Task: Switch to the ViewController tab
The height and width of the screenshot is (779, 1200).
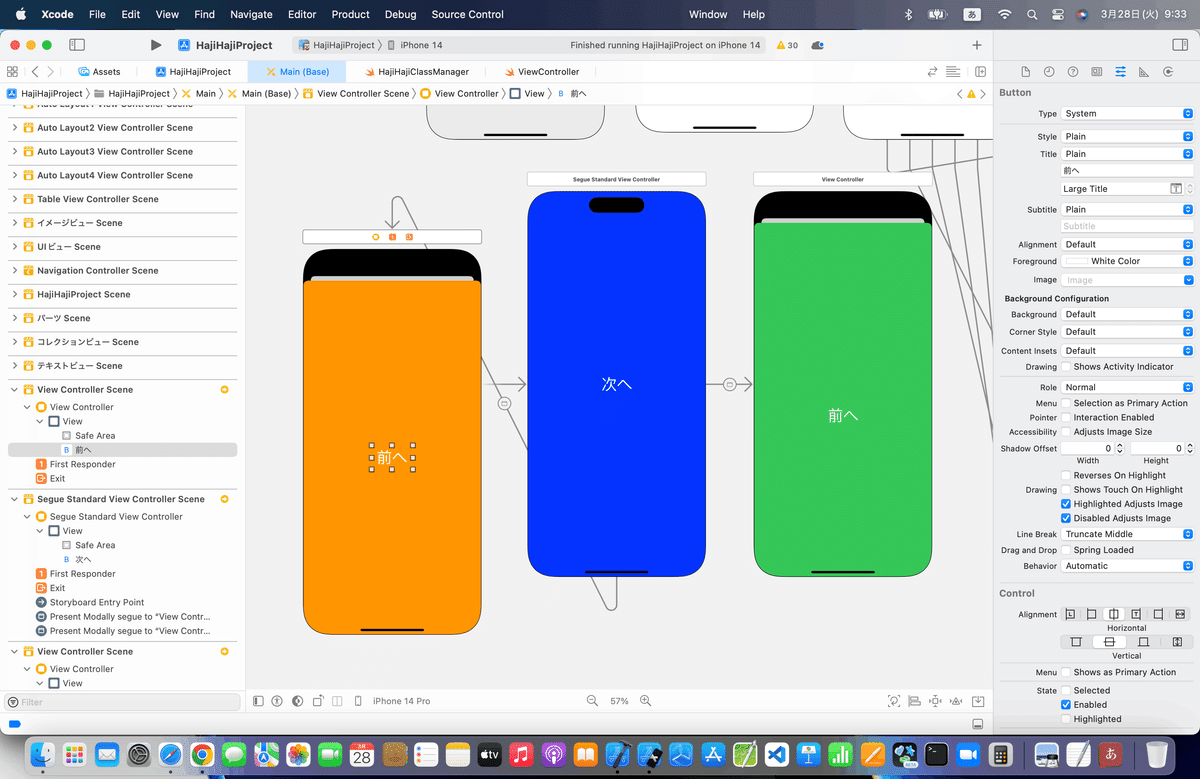Action: [541, 72]
